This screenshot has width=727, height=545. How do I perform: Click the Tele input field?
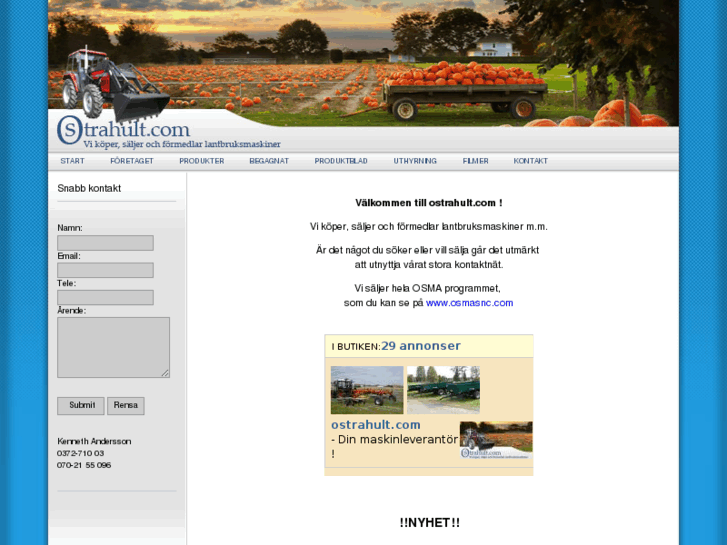click(x=105, y=298)
